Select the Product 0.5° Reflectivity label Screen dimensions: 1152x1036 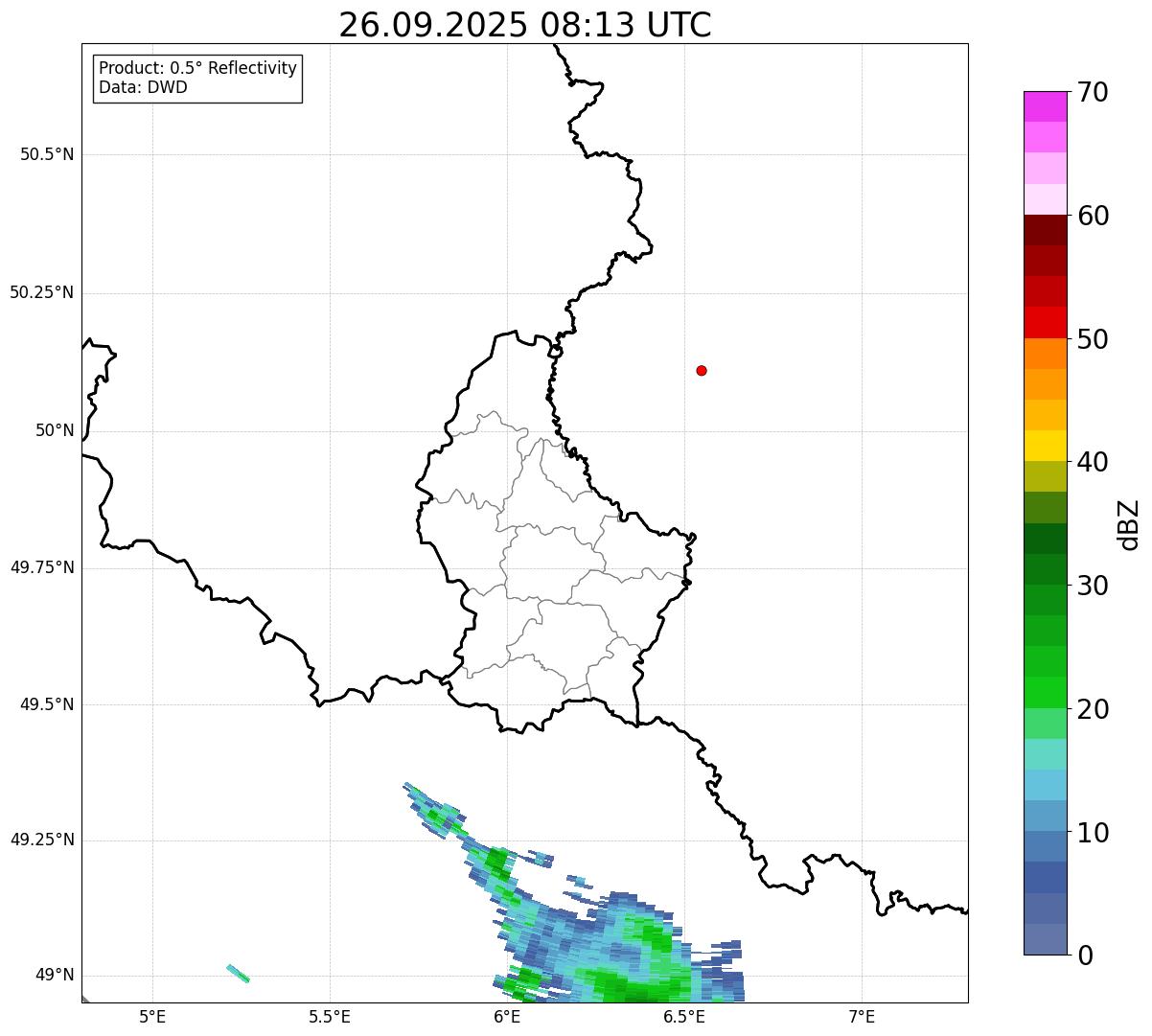click(197, 69)
